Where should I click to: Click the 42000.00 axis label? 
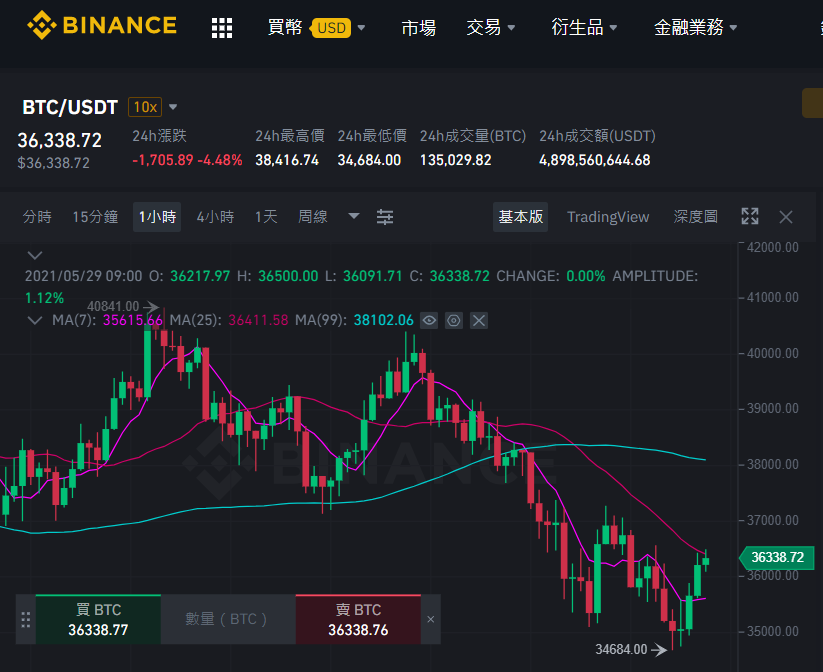click(x=773, y=247)
